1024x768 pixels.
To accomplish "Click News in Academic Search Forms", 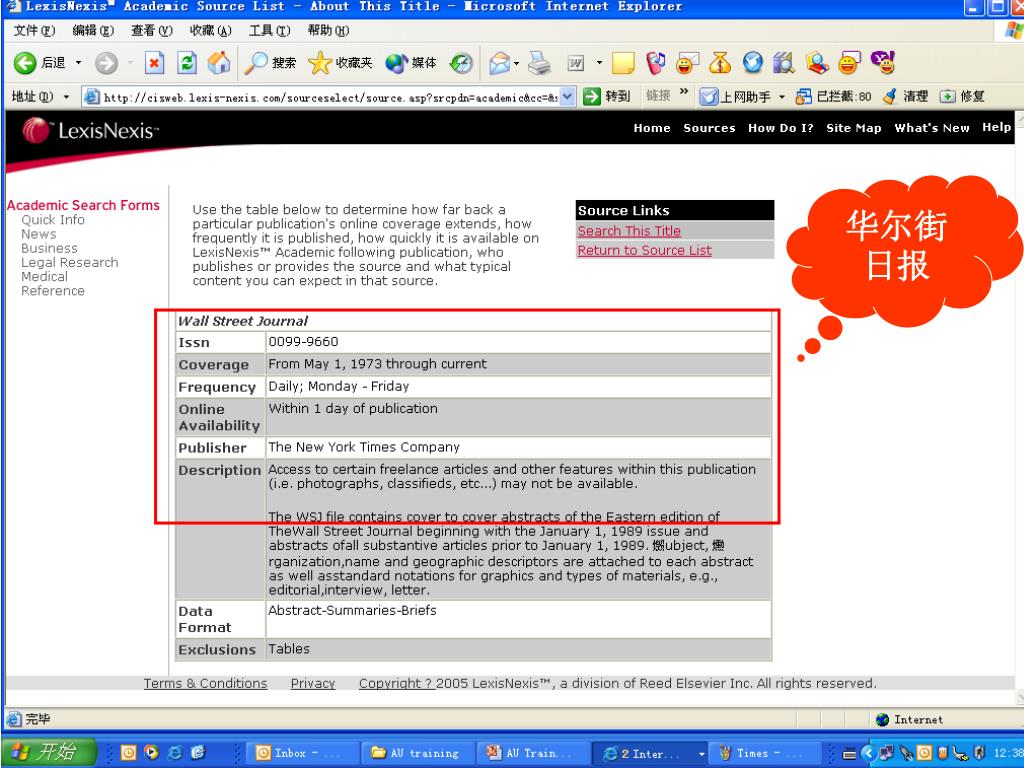I will tap(39, 234).
